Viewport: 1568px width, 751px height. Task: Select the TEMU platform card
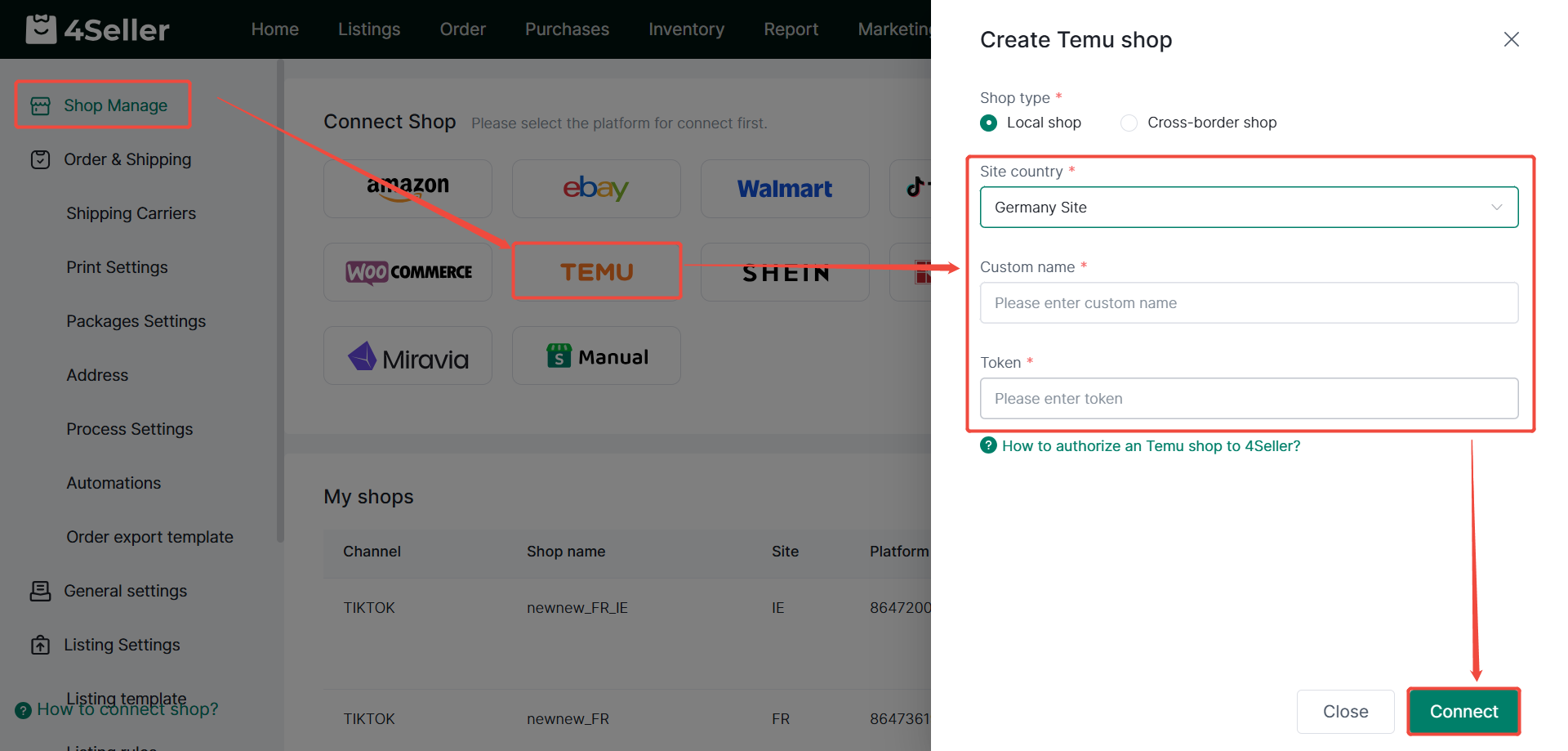click(596, 271)
